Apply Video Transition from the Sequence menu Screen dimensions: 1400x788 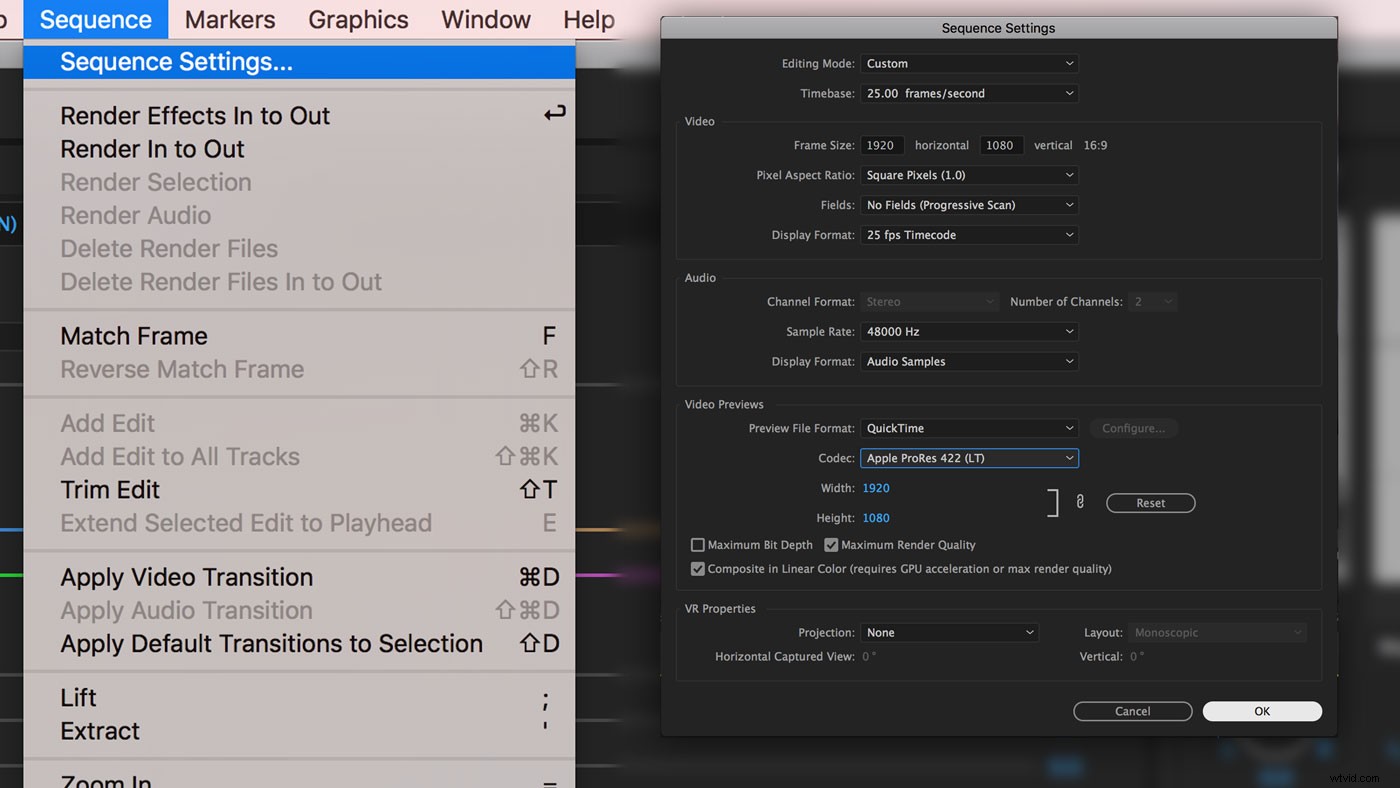(186, 577)
